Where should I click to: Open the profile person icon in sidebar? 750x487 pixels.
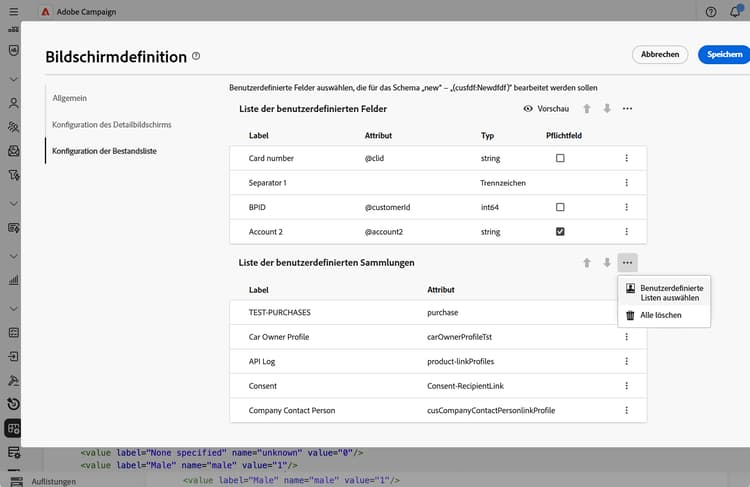13,103
